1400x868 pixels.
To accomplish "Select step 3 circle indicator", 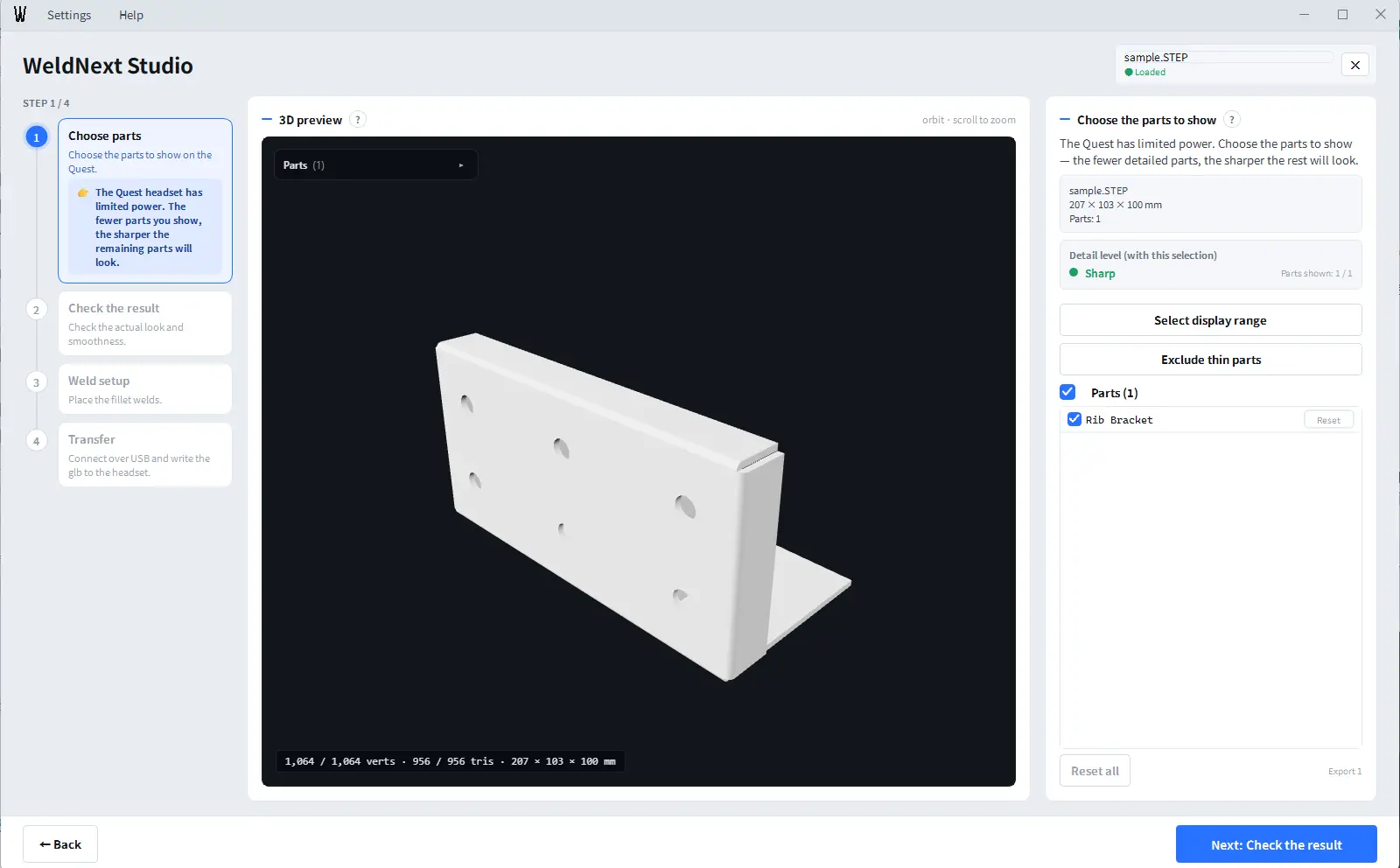I will coord(36,382).
